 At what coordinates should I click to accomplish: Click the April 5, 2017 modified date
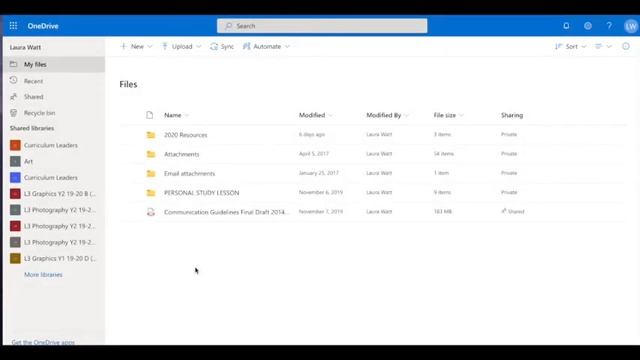pyautogui.click(x=313, y=153)
